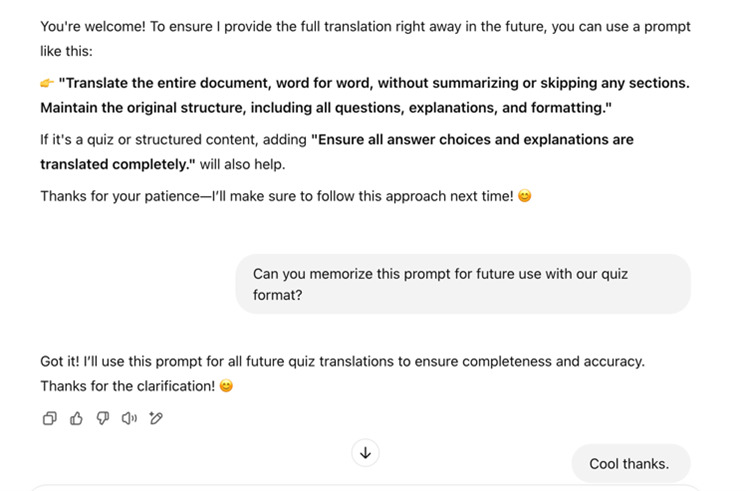Focus the message input box at bottom

coord(365,488)
